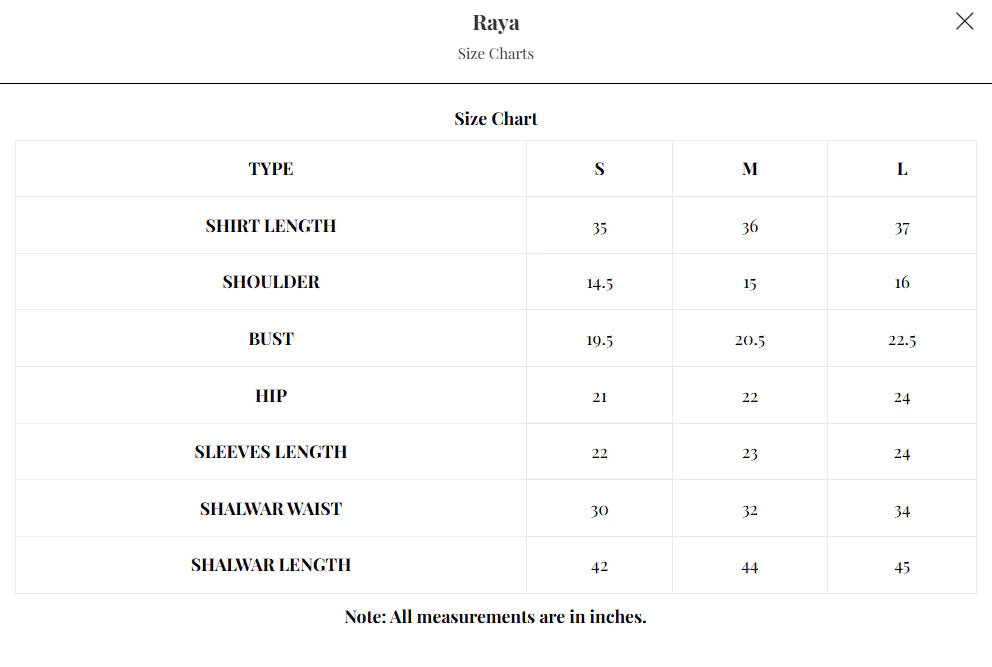Close the Raya size chart popup

click(x=964, y=21)
